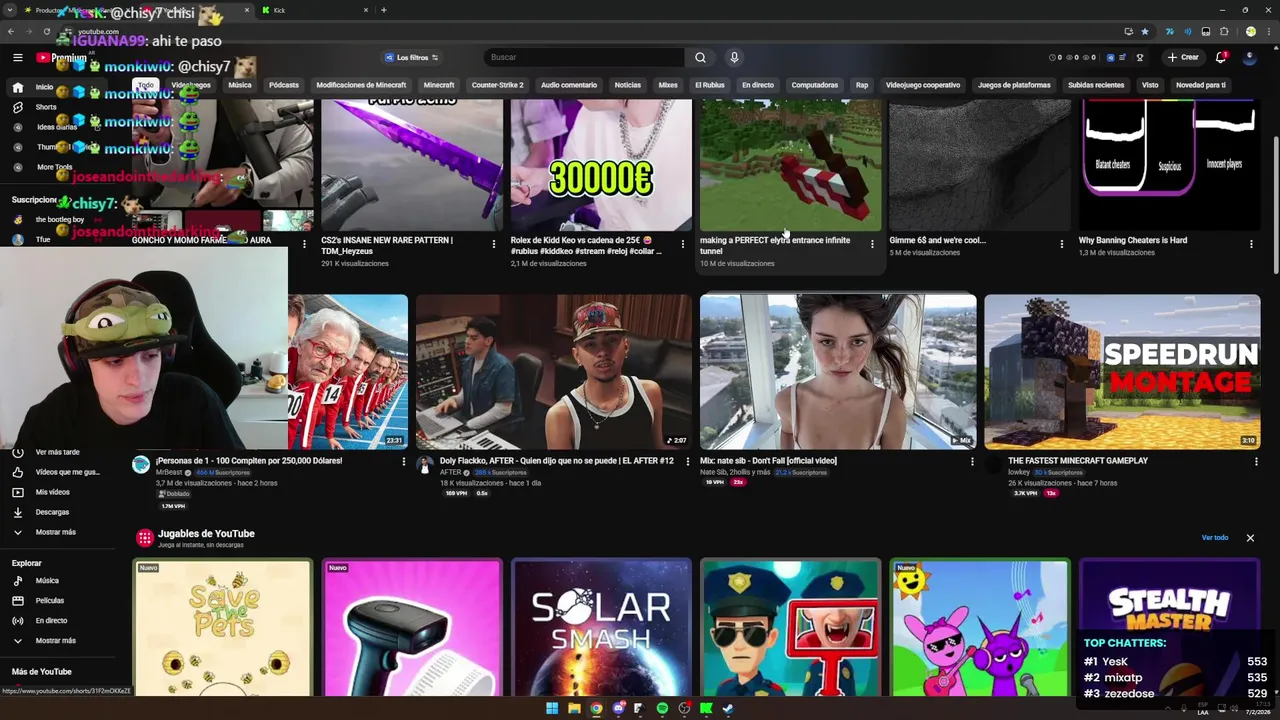Start voice search with microphone icon
Viewport: 1280px width, 720px height.
coord(734,57)
